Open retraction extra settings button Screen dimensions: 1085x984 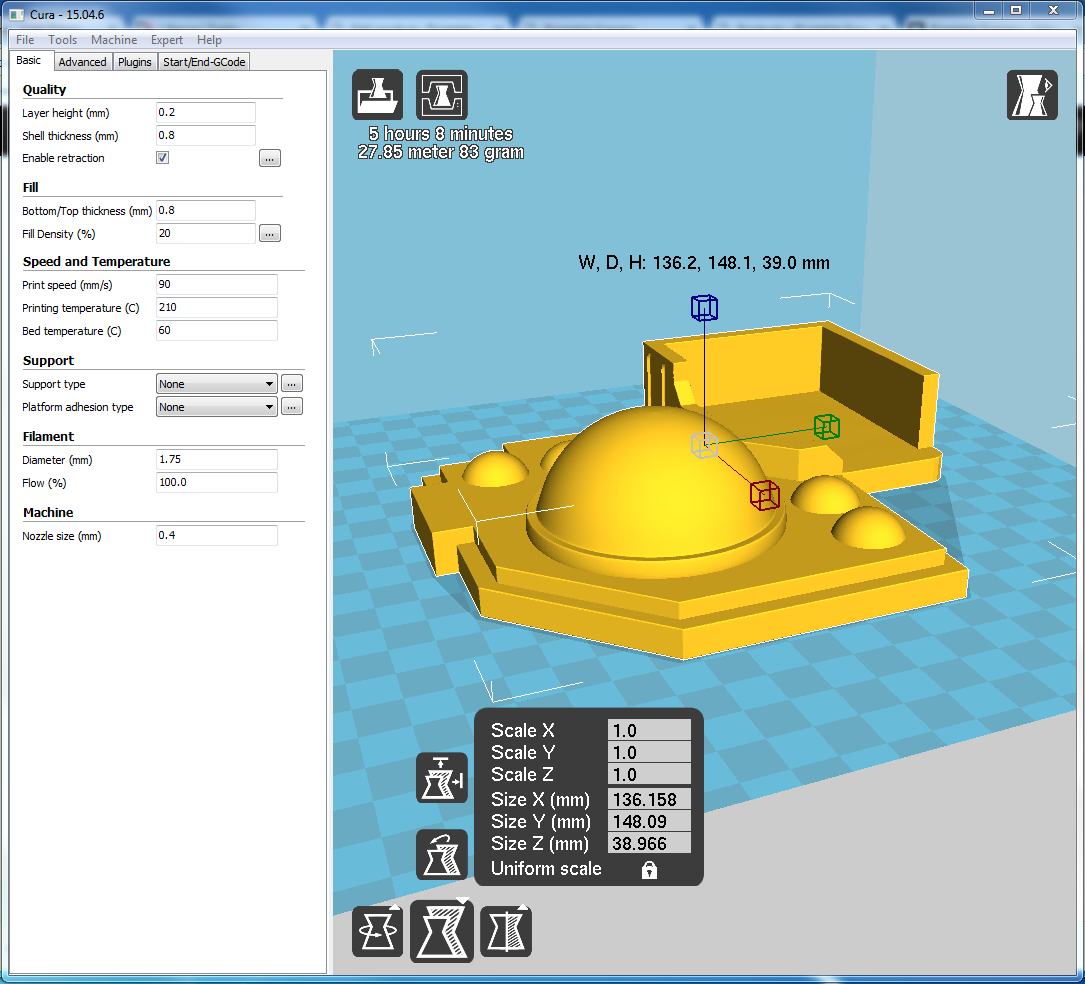coord(270,158)
